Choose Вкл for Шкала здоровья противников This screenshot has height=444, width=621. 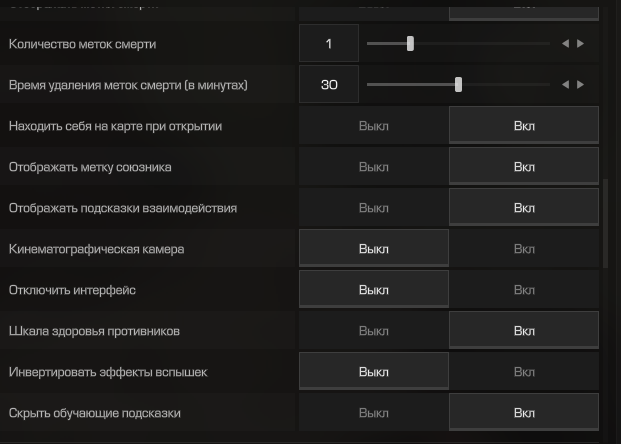tap(524, 331)
